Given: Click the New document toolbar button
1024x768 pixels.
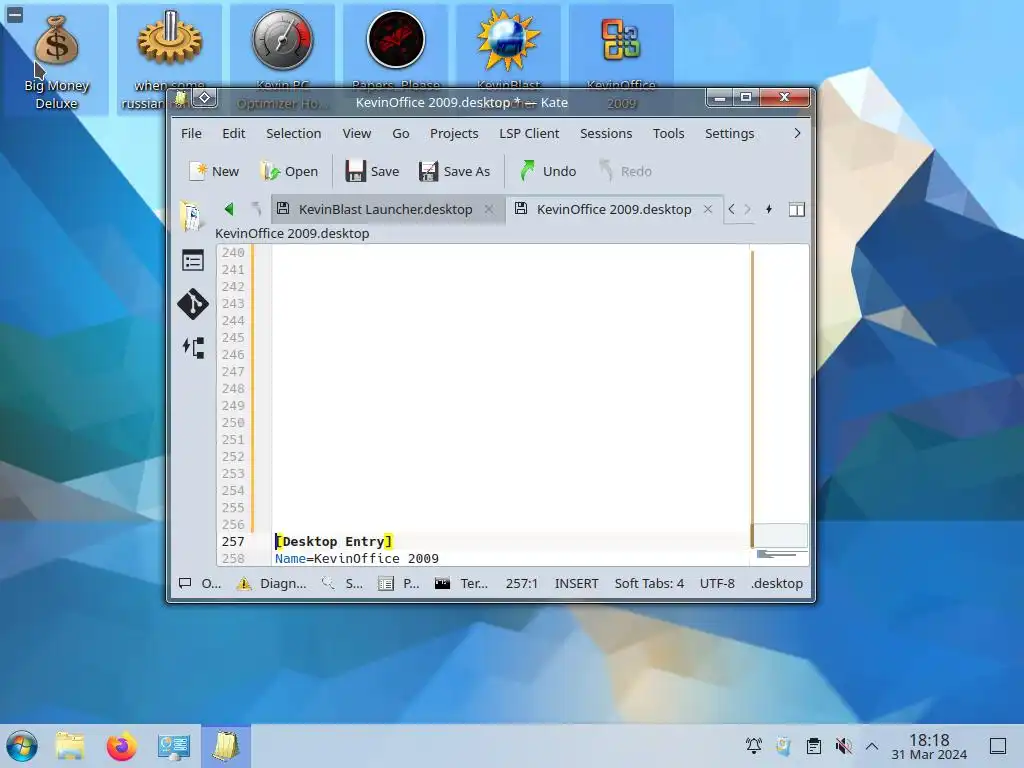Looking at the screenshot, I should [x=214, y=171].
